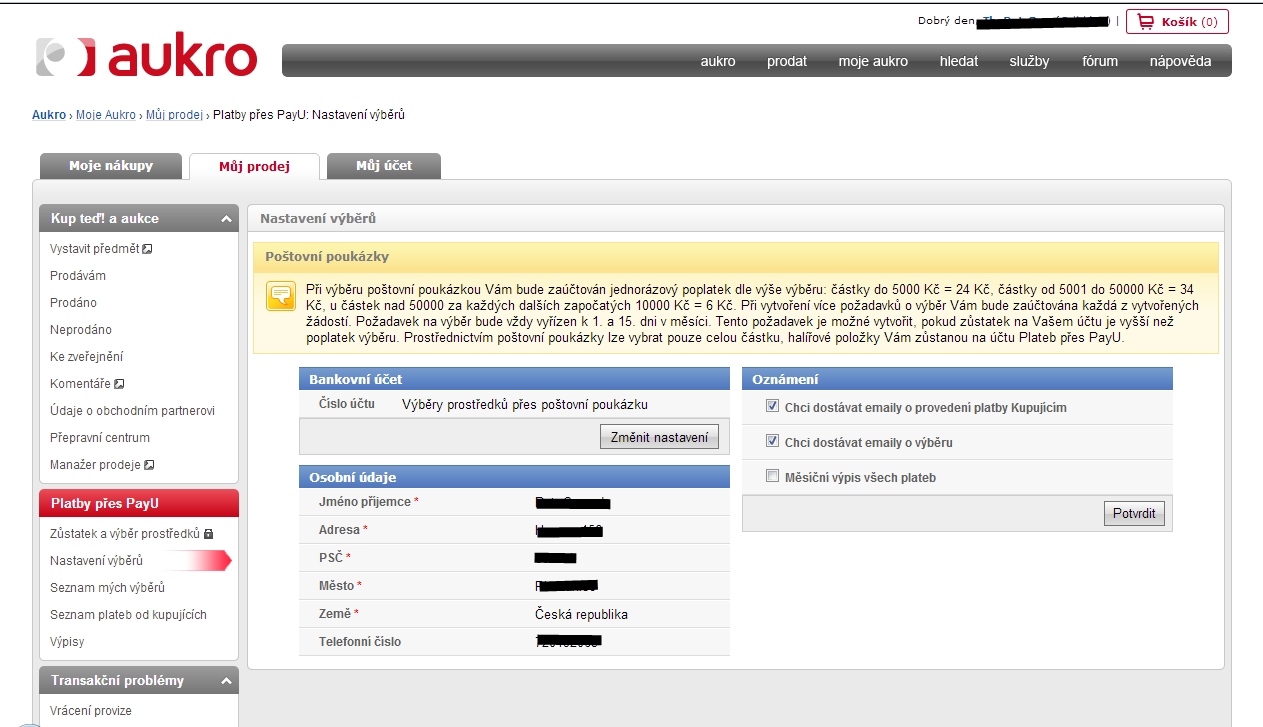Open fórum in top navigation
The image size is (1263, 727).
point(1100,61)
